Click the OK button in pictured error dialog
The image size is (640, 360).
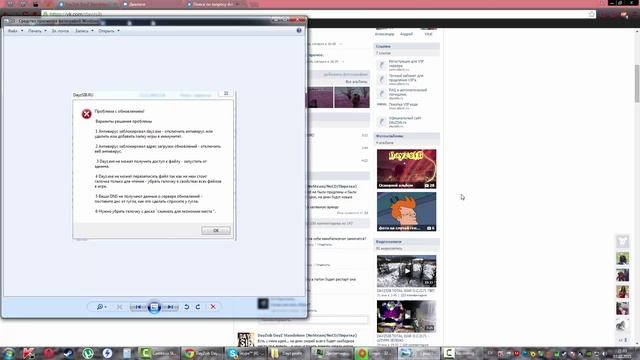pos(216,230)
